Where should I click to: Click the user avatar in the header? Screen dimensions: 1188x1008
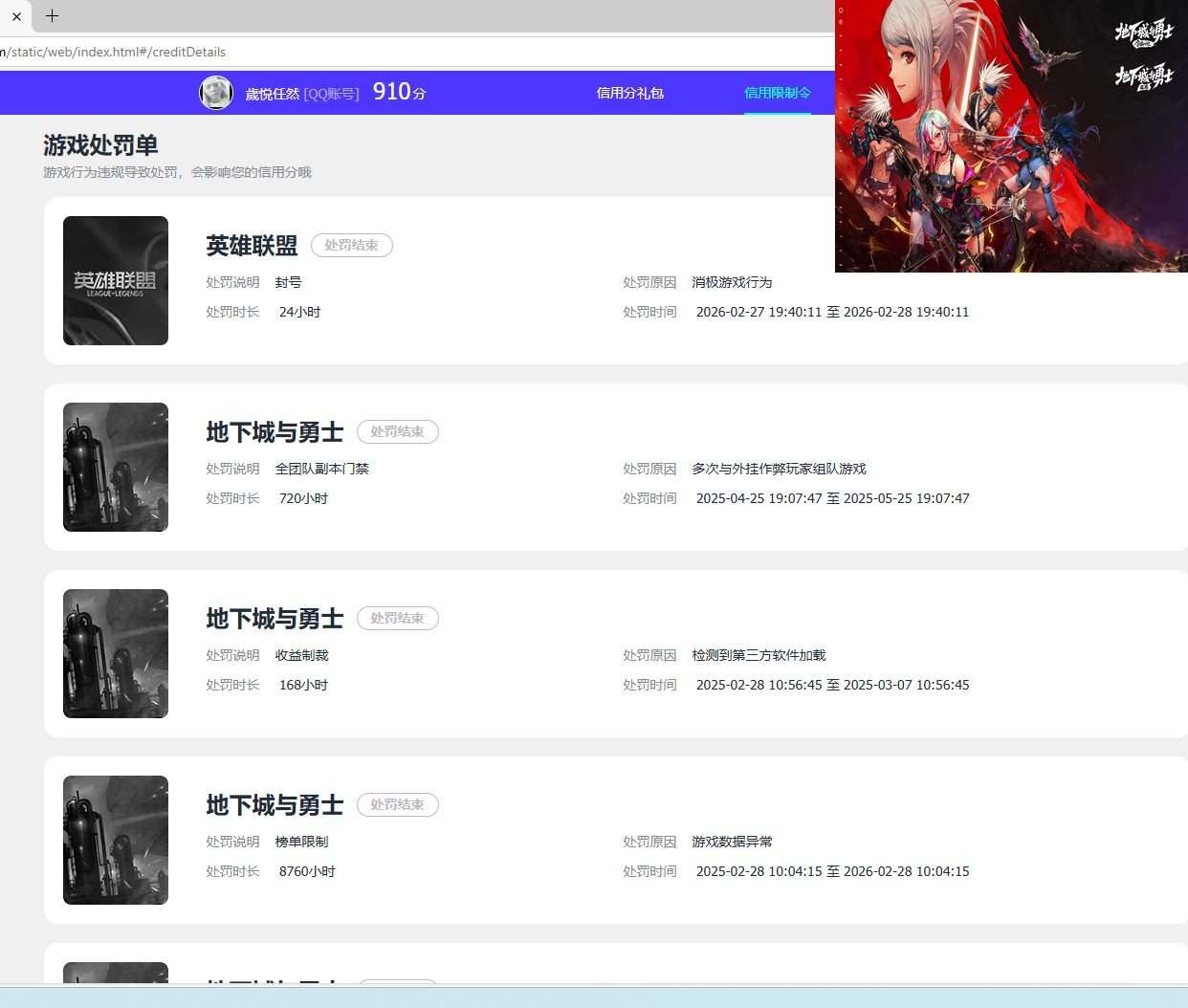click(216, 93)
